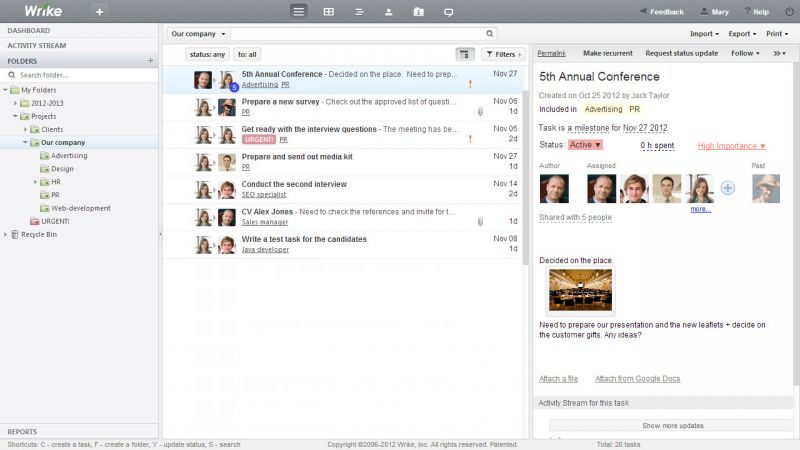Open the to: all filter
This screenshot has width=800, height=450.
tap(247, 54)
